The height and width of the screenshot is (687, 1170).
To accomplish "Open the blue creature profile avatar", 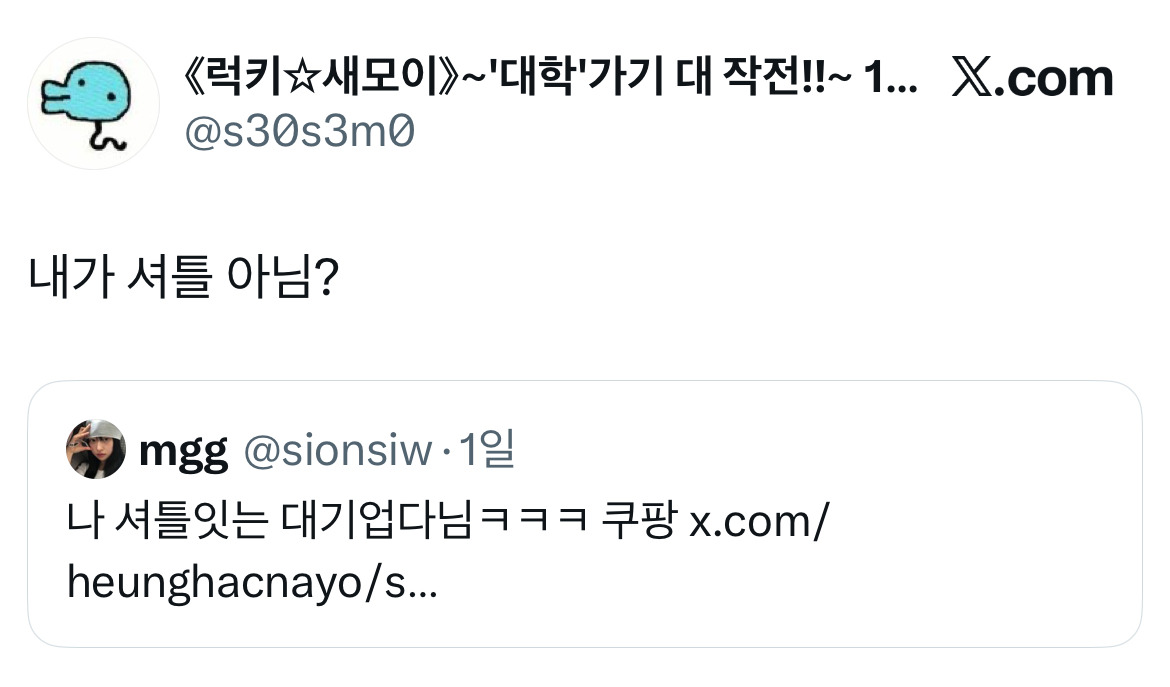I will click(93, 104).
